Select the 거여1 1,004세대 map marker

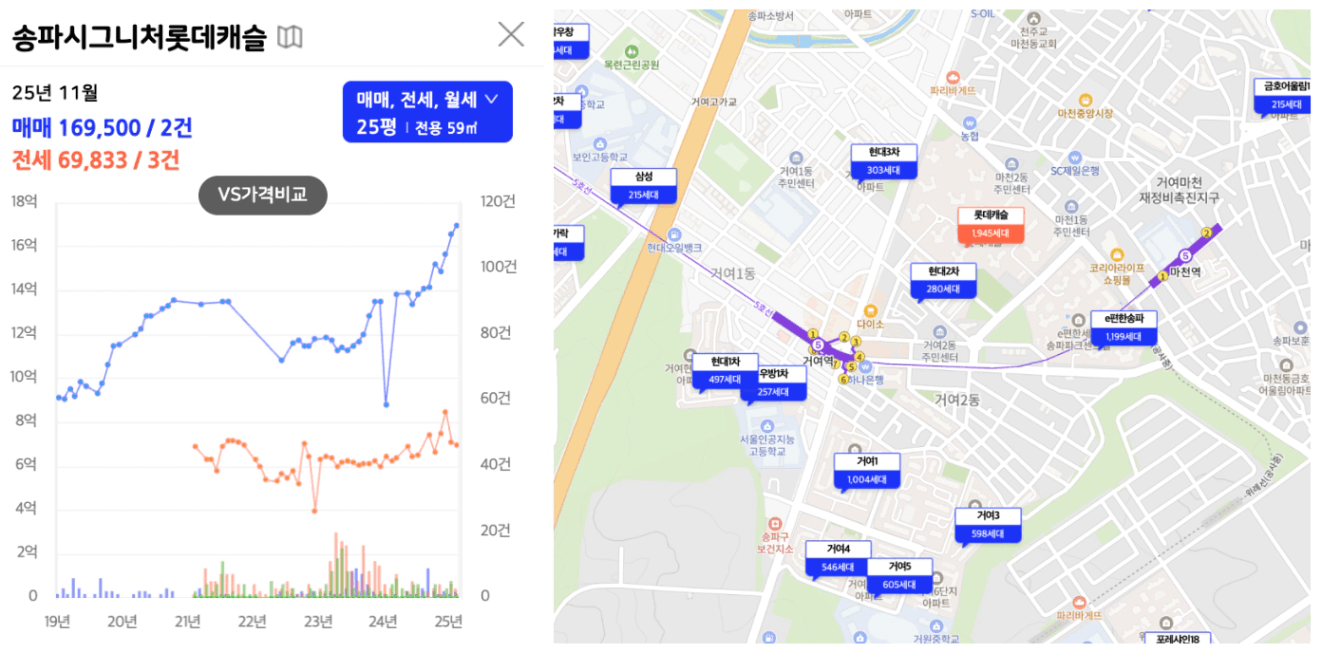pos(867,471)
